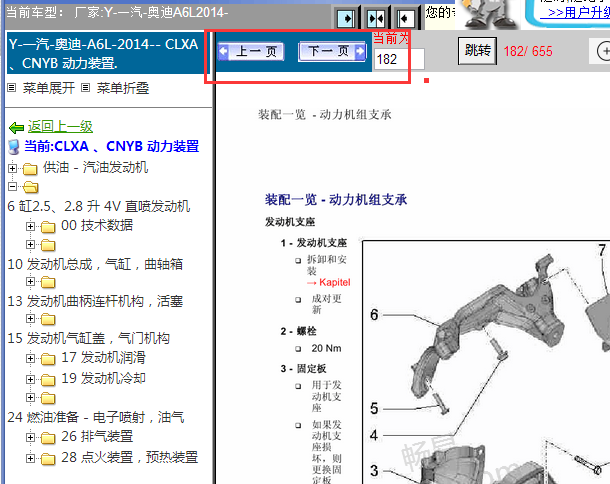
Task: Select 供油 - 汽油发动机 tree item
Action: pyautogui.click(x=96, y=167)
